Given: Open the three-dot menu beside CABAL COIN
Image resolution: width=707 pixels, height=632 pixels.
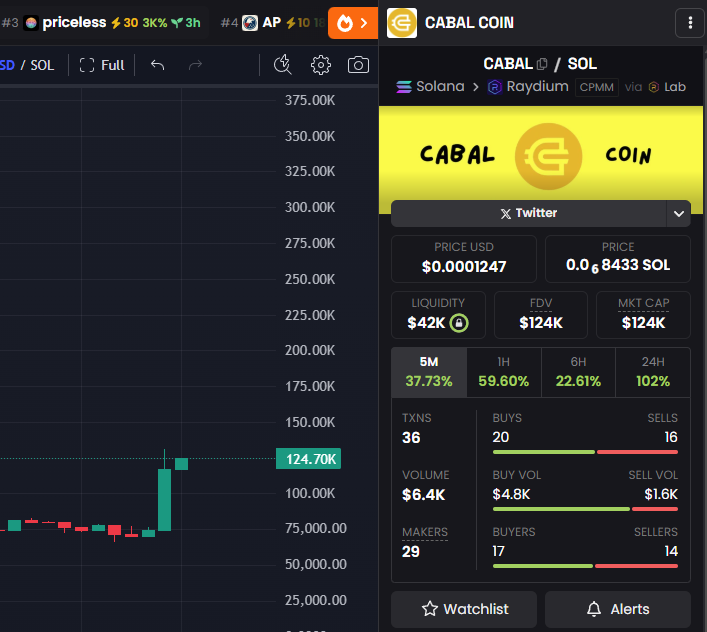Looking at the screenshot, I should point(690,23).
